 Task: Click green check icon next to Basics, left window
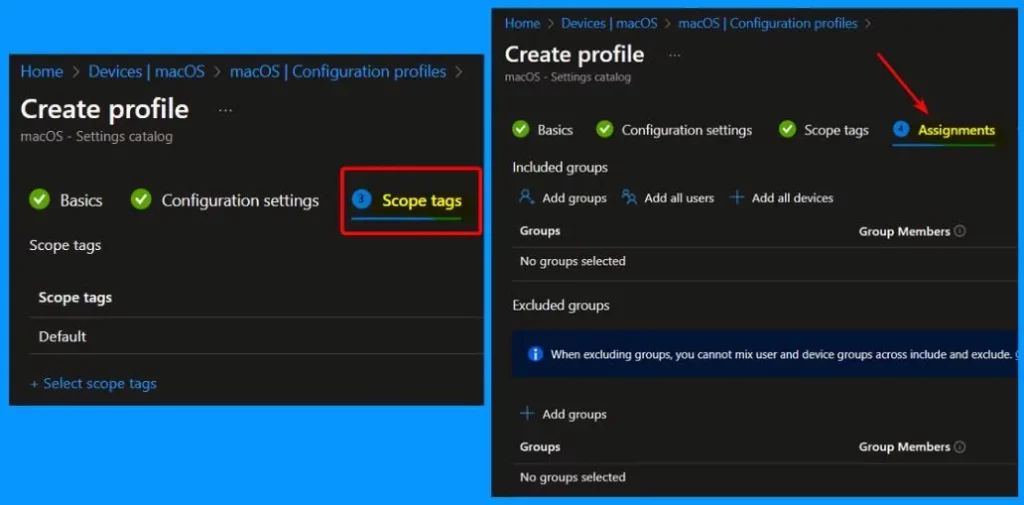40,199
